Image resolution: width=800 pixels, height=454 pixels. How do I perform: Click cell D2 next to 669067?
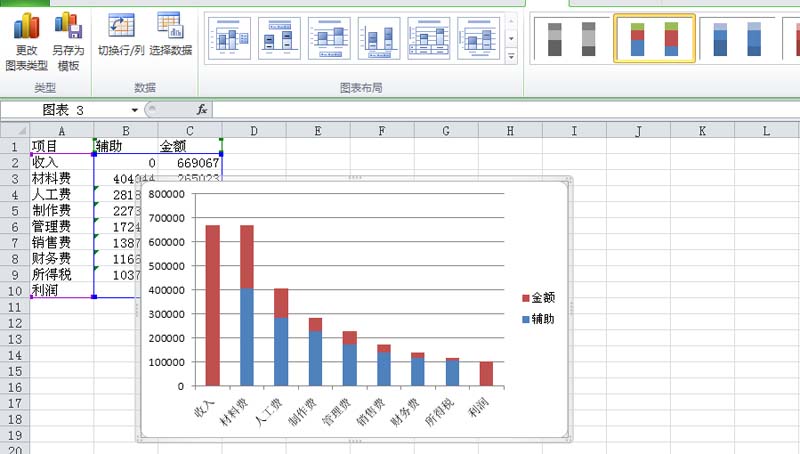tap(254, 163)
